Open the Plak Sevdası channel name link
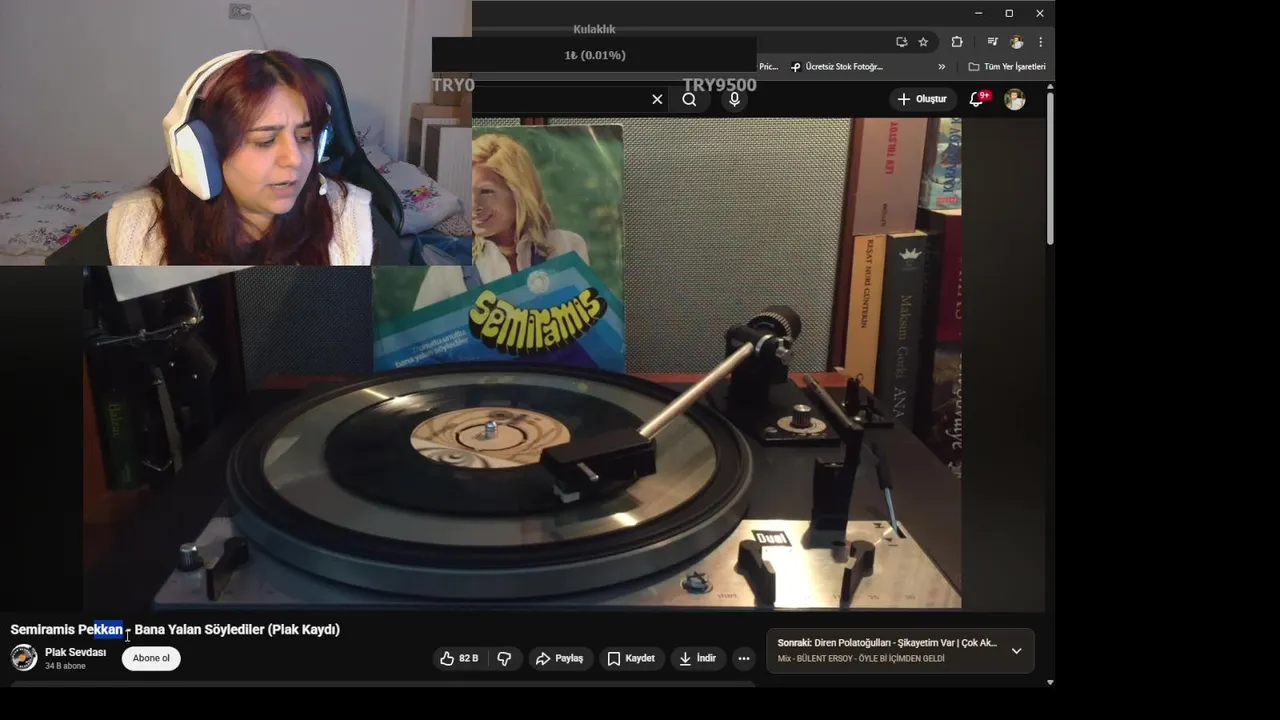The width and height of the screenshot is (1280, 720). (75, 652)
